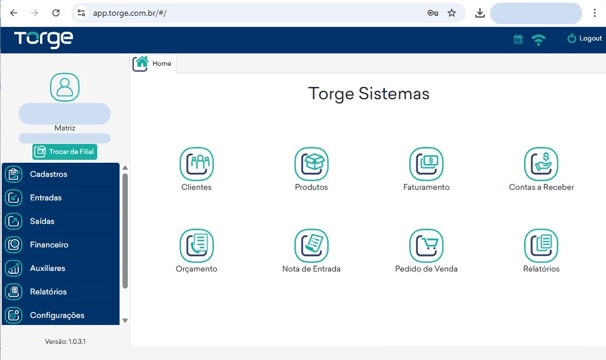606x360 pixels.
Task: Open the Saídas sidebar menu item
Action: point(61,221)
